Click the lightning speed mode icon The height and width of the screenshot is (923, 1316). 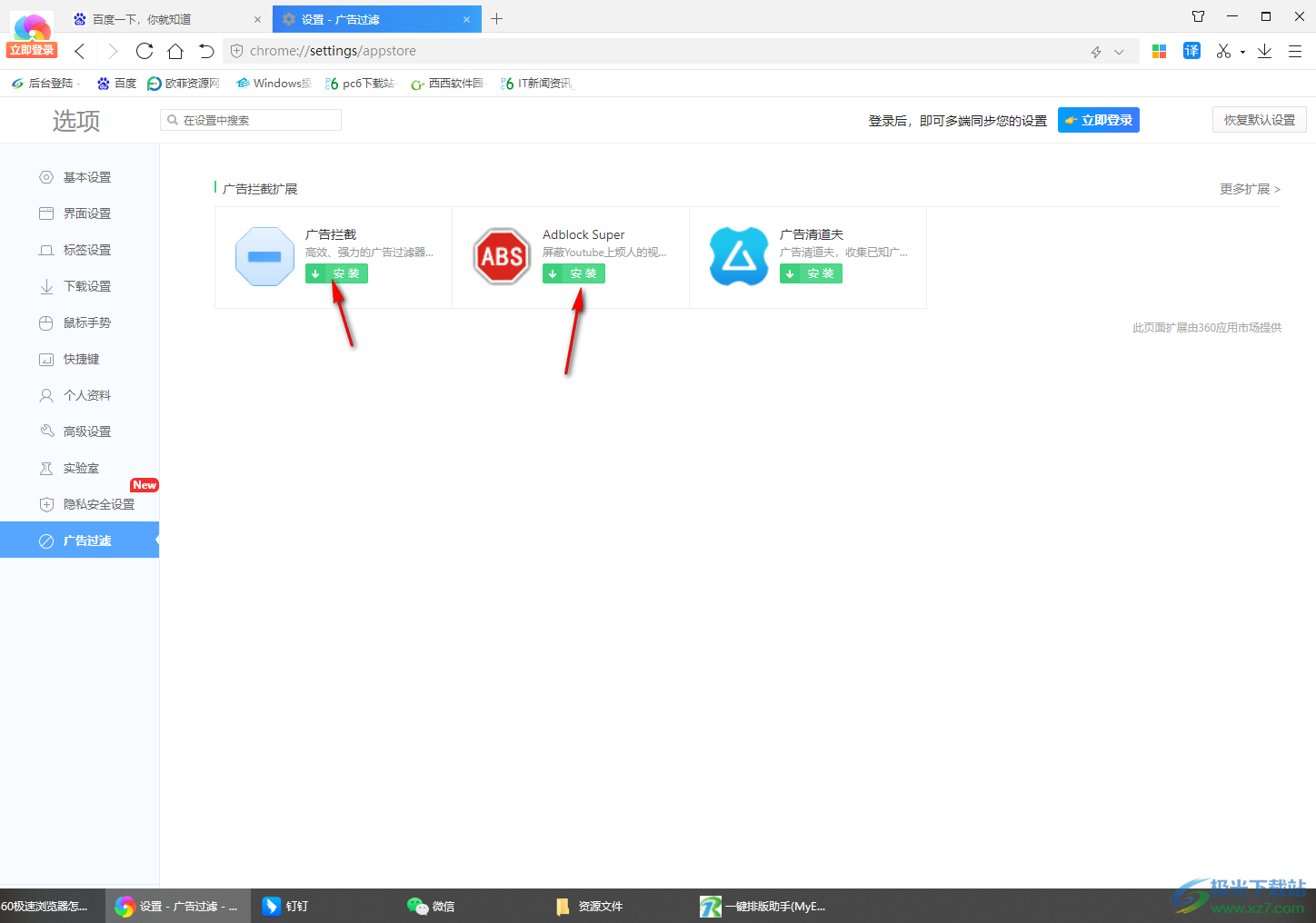(1096, 52)
